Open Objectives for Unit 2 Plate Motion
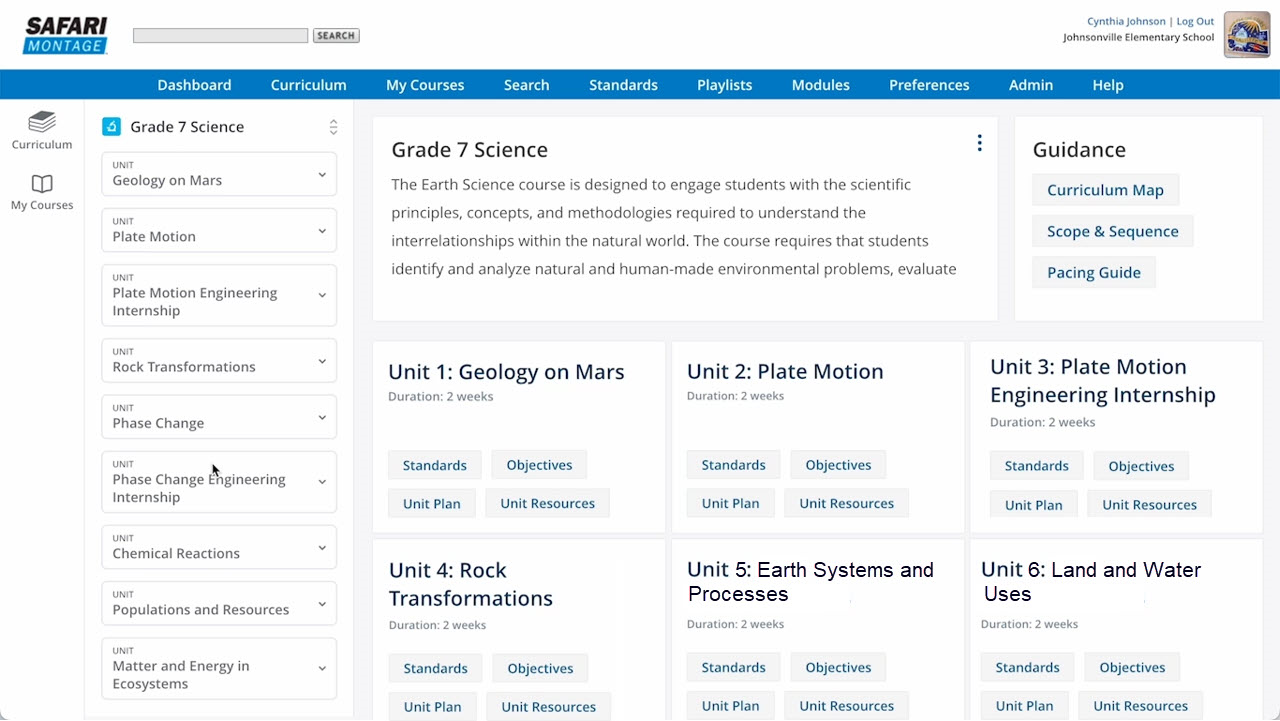The image size is (1280, 721). point(838,465)
